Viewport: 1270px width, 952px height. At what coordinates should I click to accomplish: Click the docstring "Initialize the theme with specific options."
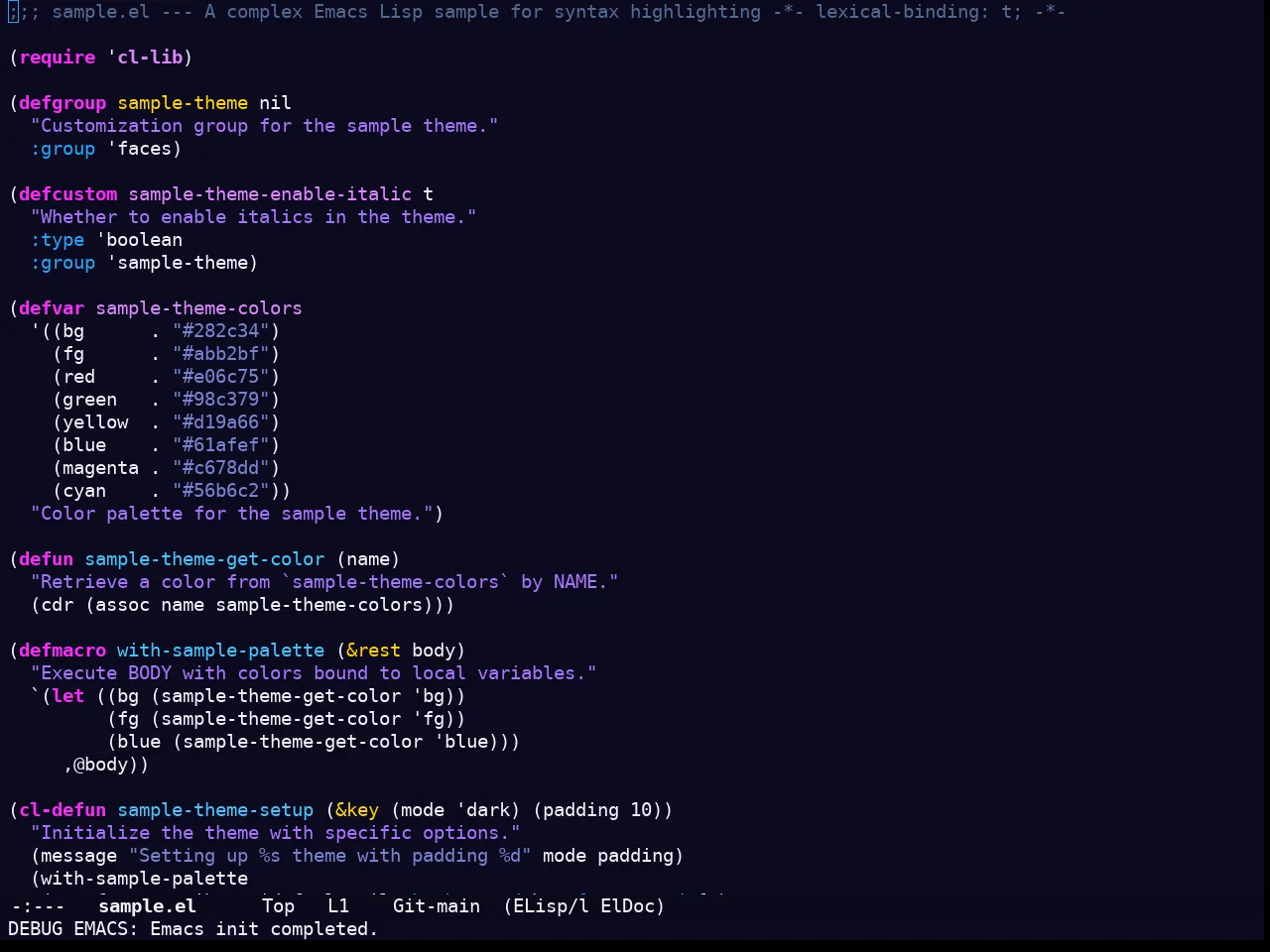coord(276,833)
